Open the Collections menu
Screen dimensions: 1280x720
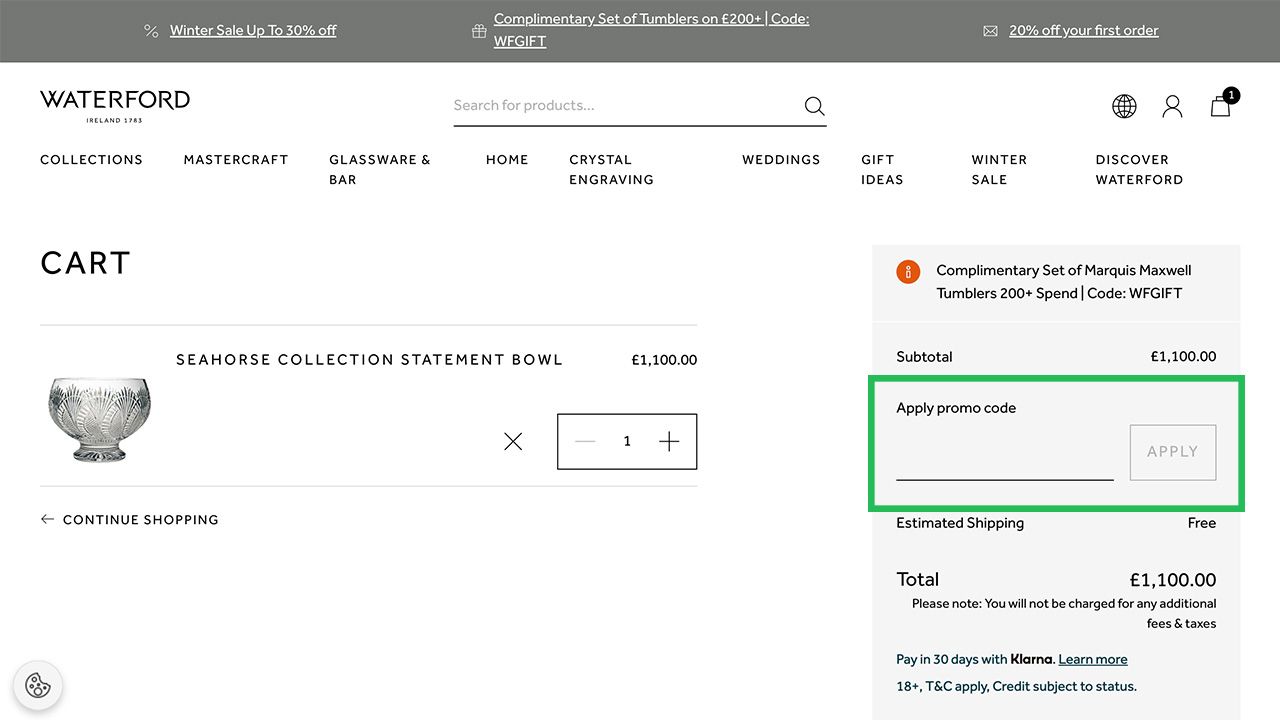[91, 160]
